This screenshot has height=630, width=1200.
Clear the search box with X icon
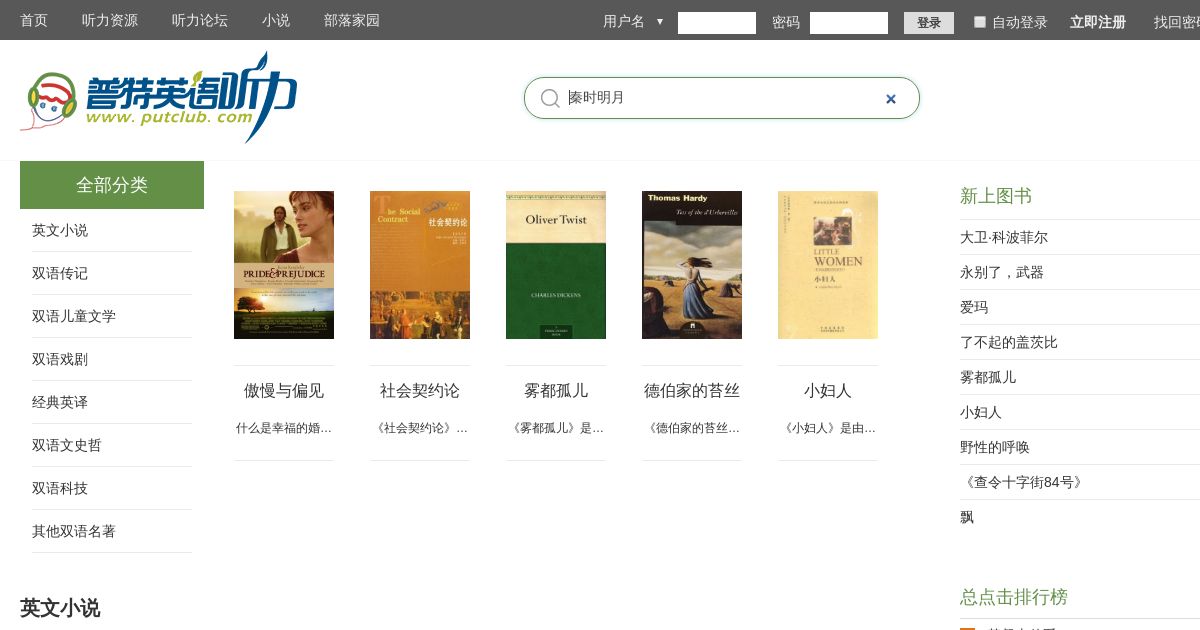point(891,99)
